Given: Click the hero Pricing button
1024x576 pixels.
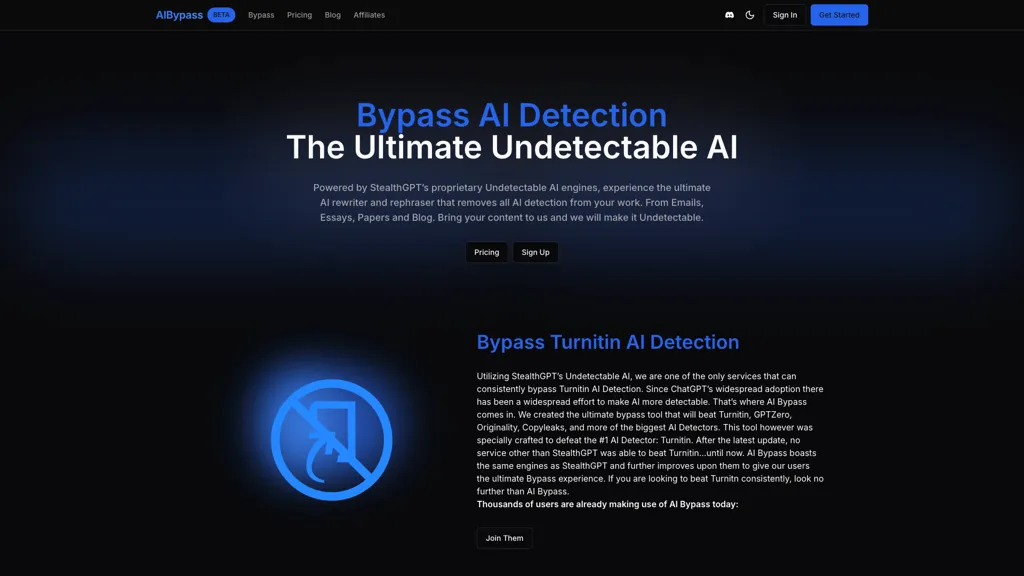Looking at the screenshot, I should click(487, 252).
